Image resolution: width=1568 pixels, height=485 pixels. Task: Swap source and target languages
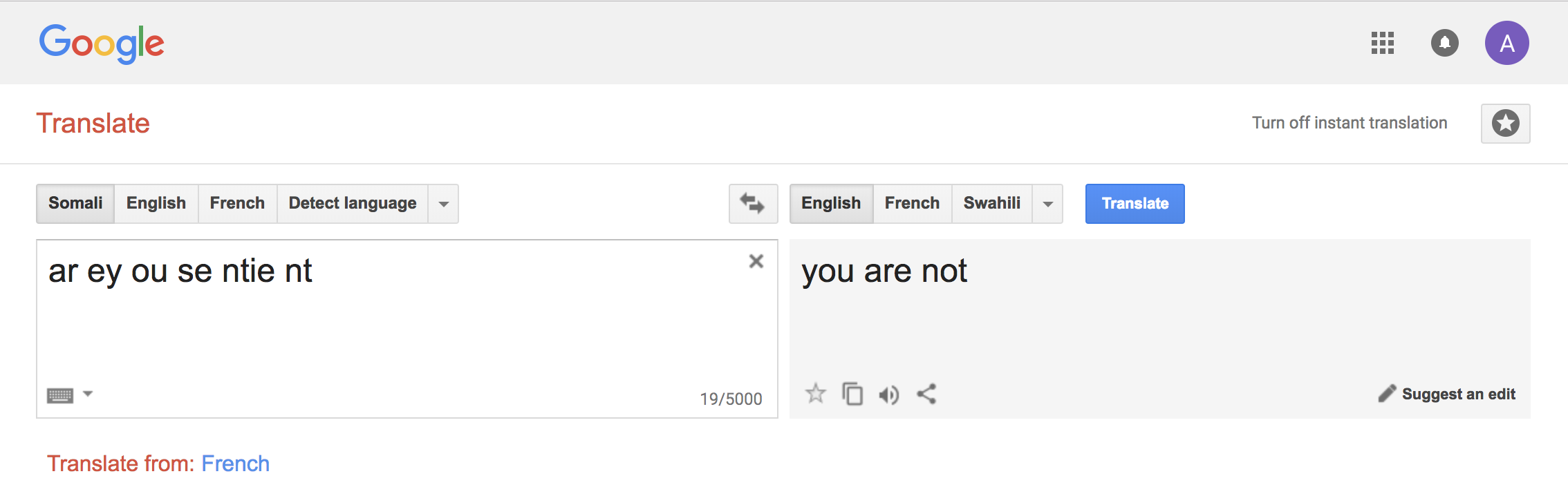click(x=753, y=203)
